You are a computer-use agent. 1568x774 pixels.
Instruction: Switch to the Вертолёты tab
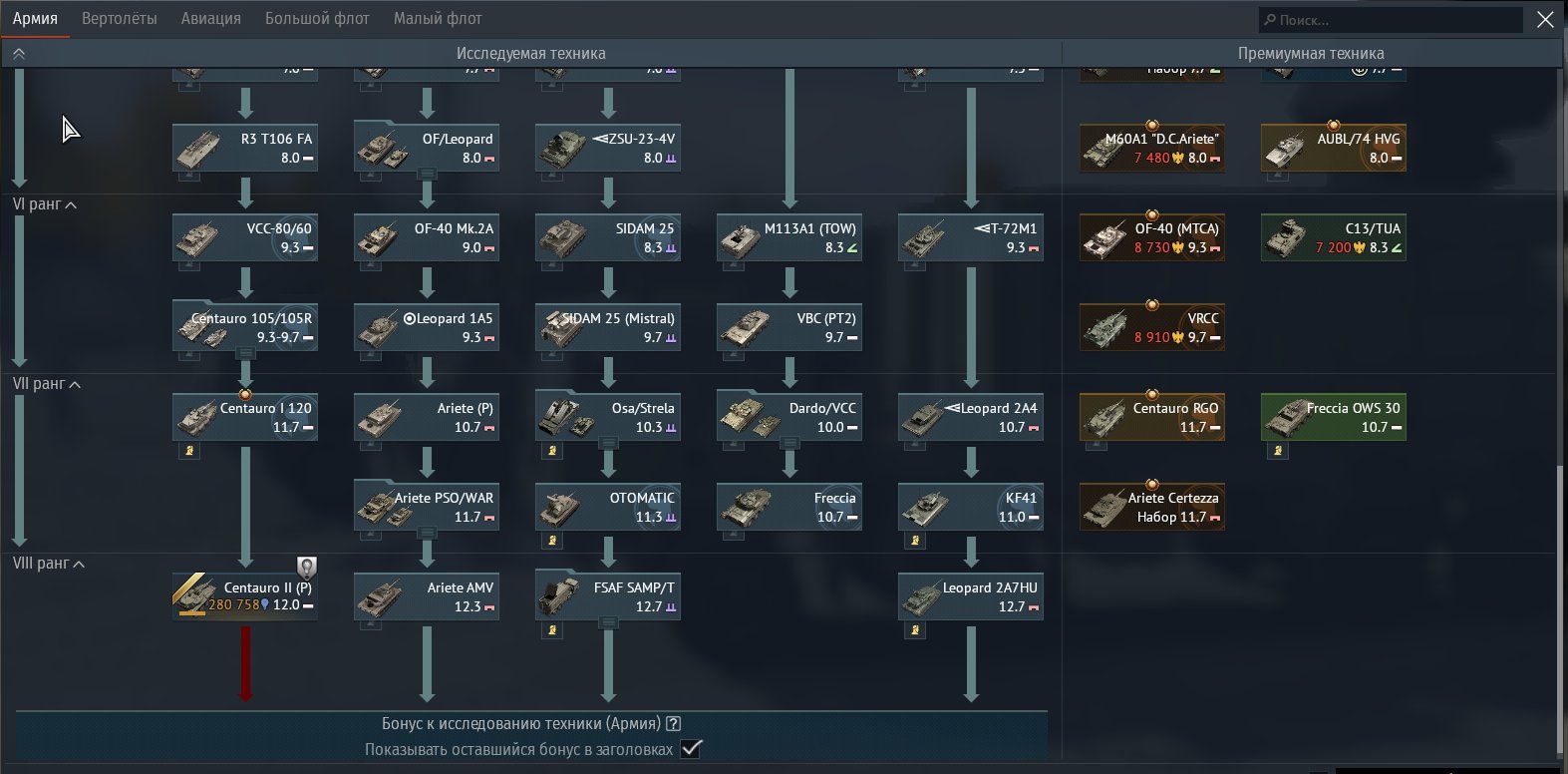click(x=120, y=18)
